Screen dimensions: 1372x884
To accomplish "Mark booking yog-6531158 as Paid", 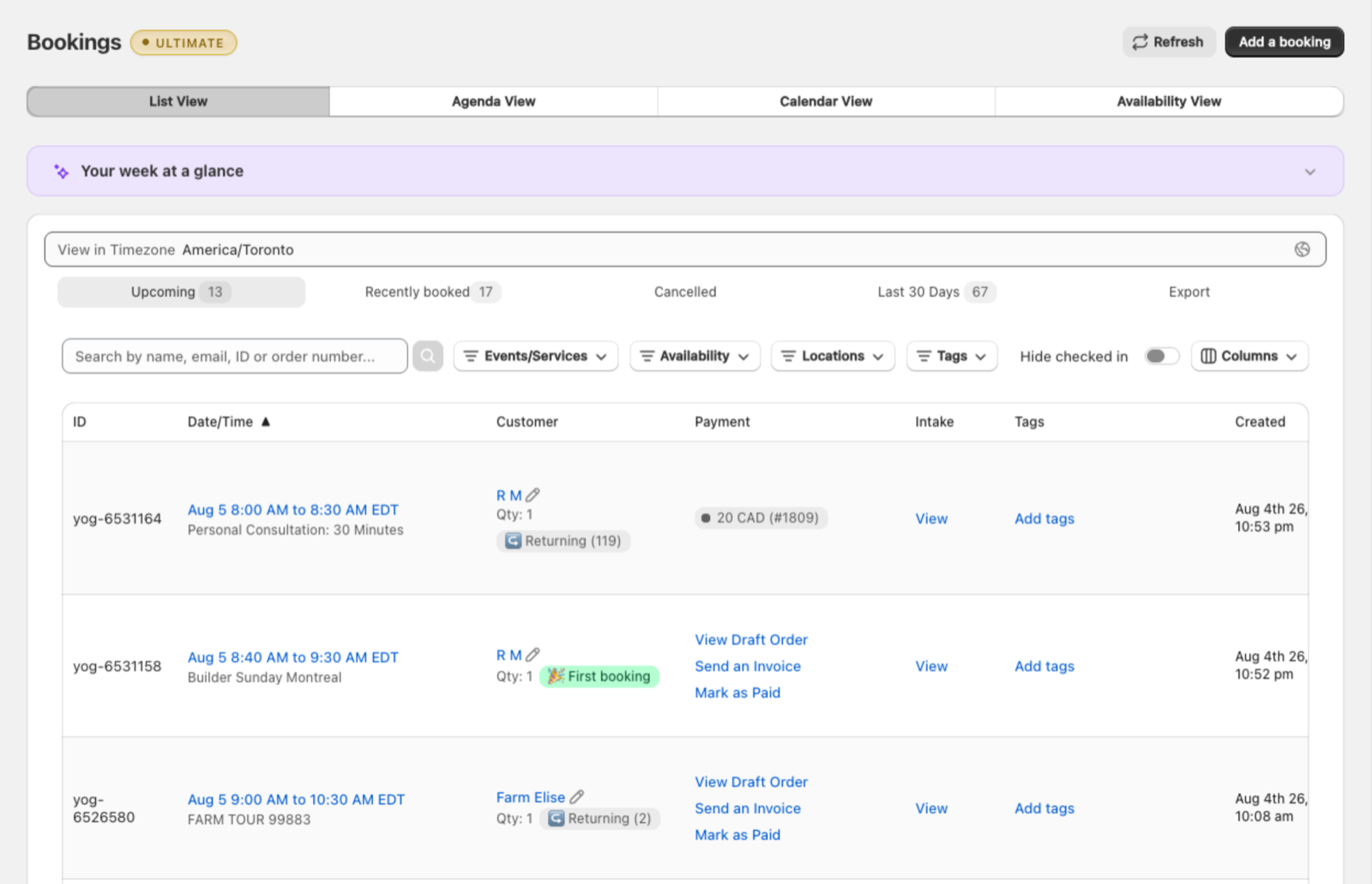I will click(x=737, y=693).
